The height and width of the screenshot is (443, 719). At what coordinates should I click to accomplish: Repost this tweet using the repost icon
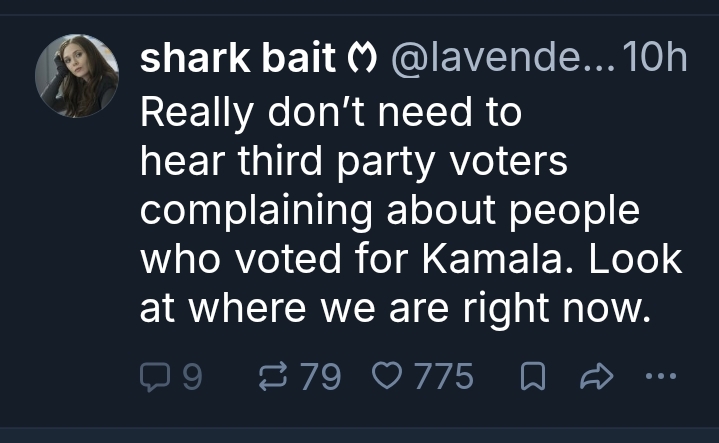tap(270, 377)
